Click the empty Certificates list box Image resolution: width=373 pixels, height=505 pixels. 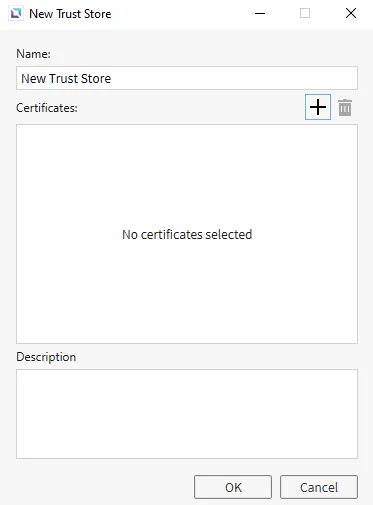click(x=187, y=234)
